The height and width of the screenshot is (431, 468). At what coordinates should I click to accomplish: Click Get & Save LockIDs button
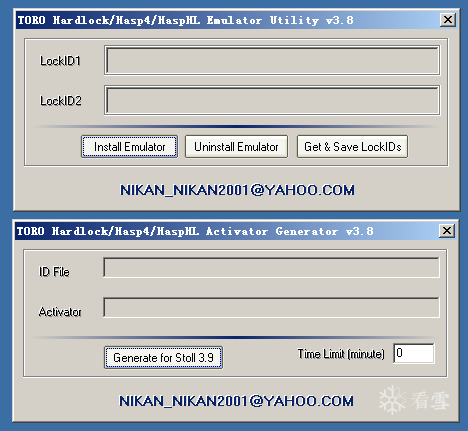[352, 147]
